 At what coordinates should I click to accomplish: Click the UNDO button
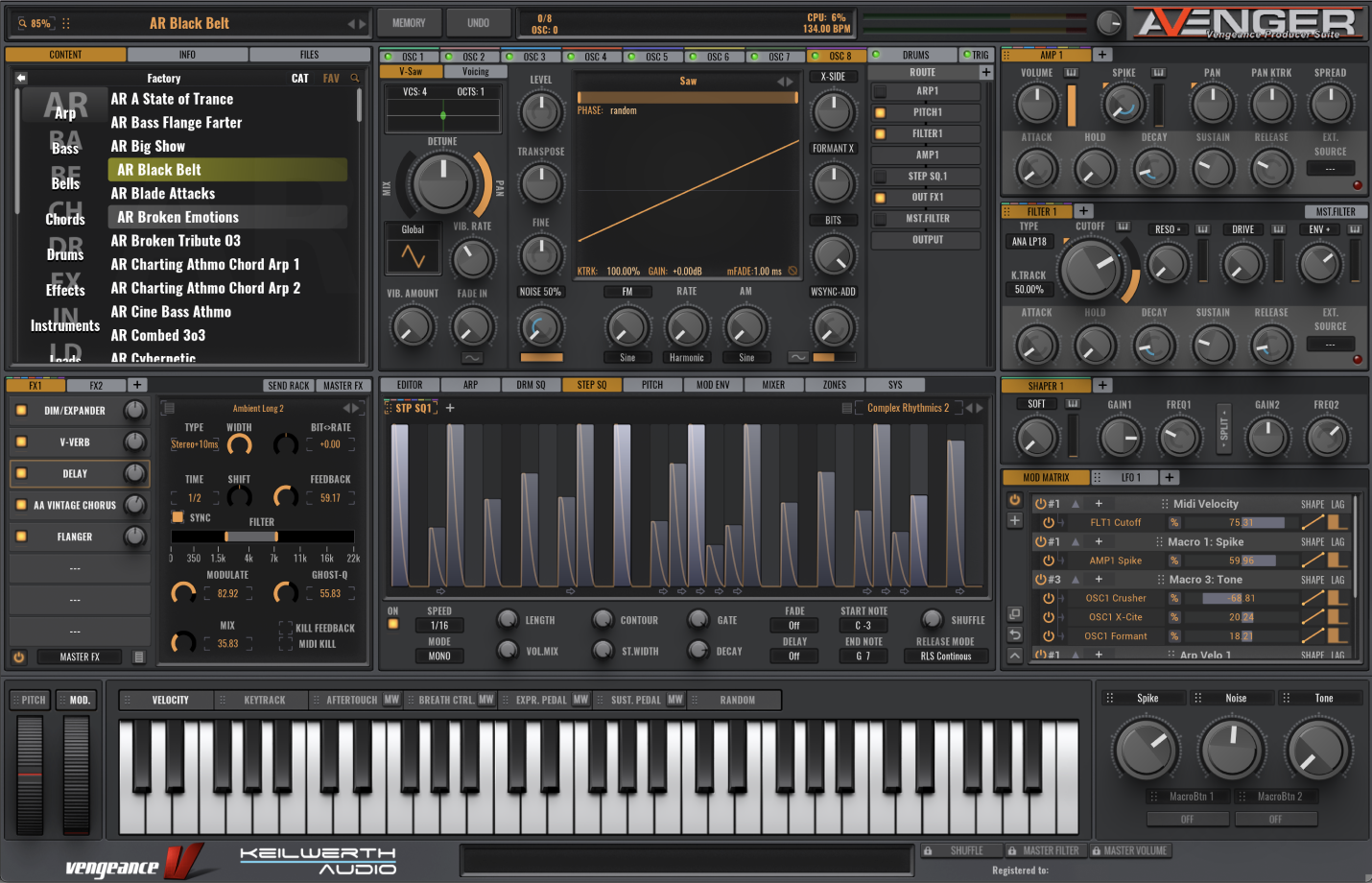point(478,23)
